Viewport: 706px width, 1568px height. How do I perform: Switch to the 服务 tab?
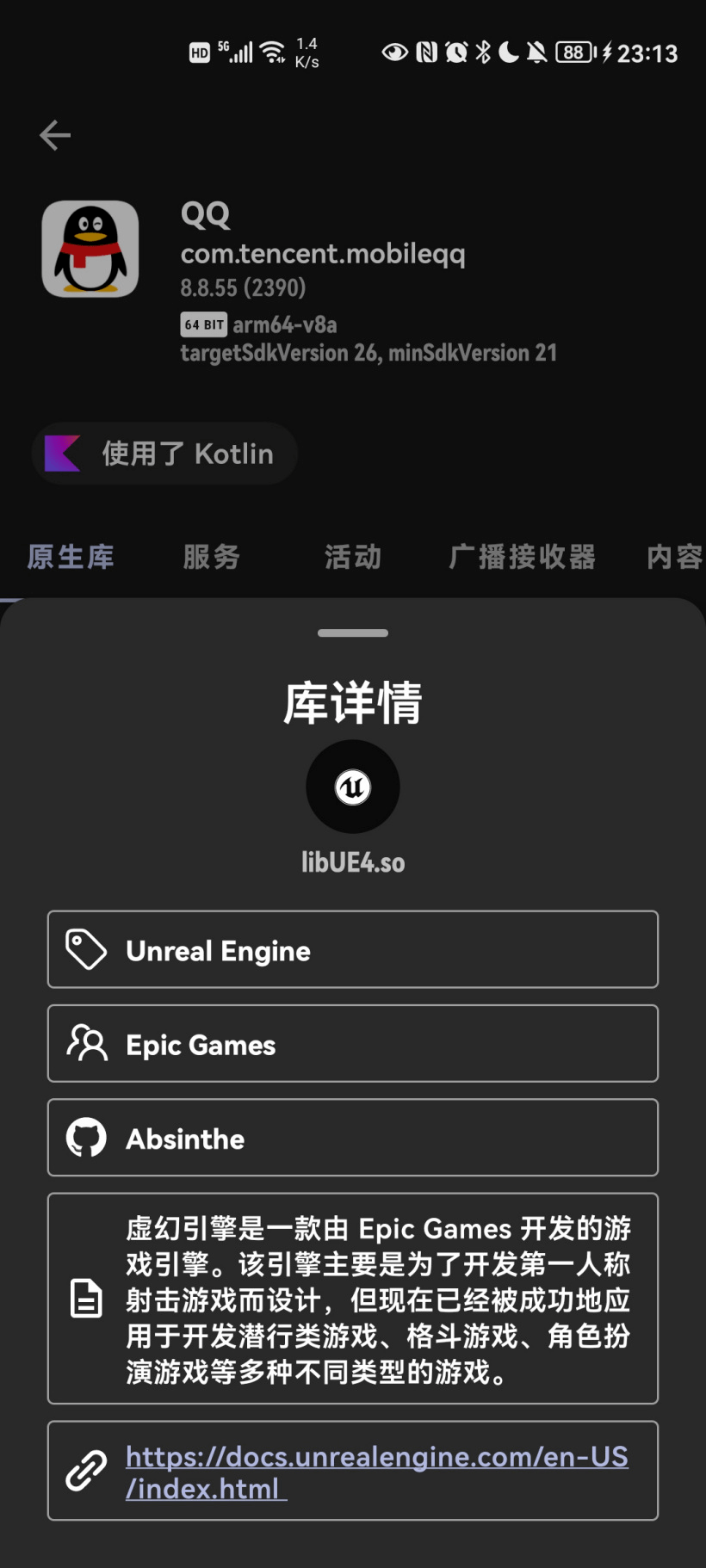pyautogui.click(x=212, y=557)
